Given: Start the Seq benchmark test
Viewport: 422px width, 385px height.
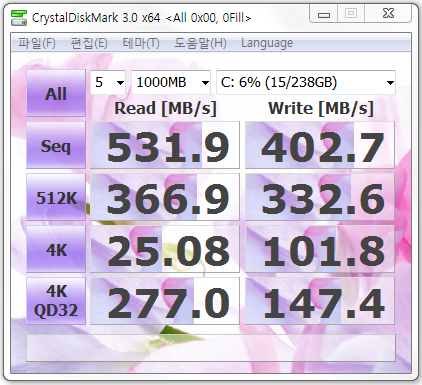Looking at the screenshot, I should [x=56, y=145].
